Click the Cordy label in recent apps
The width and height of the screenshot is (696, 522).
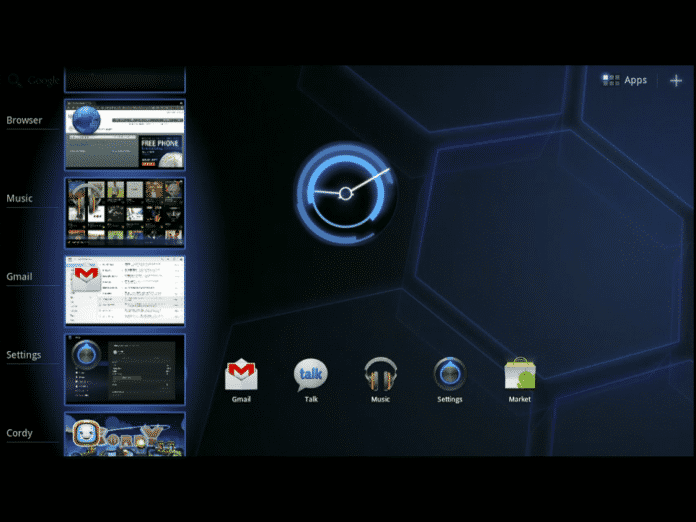20,433
